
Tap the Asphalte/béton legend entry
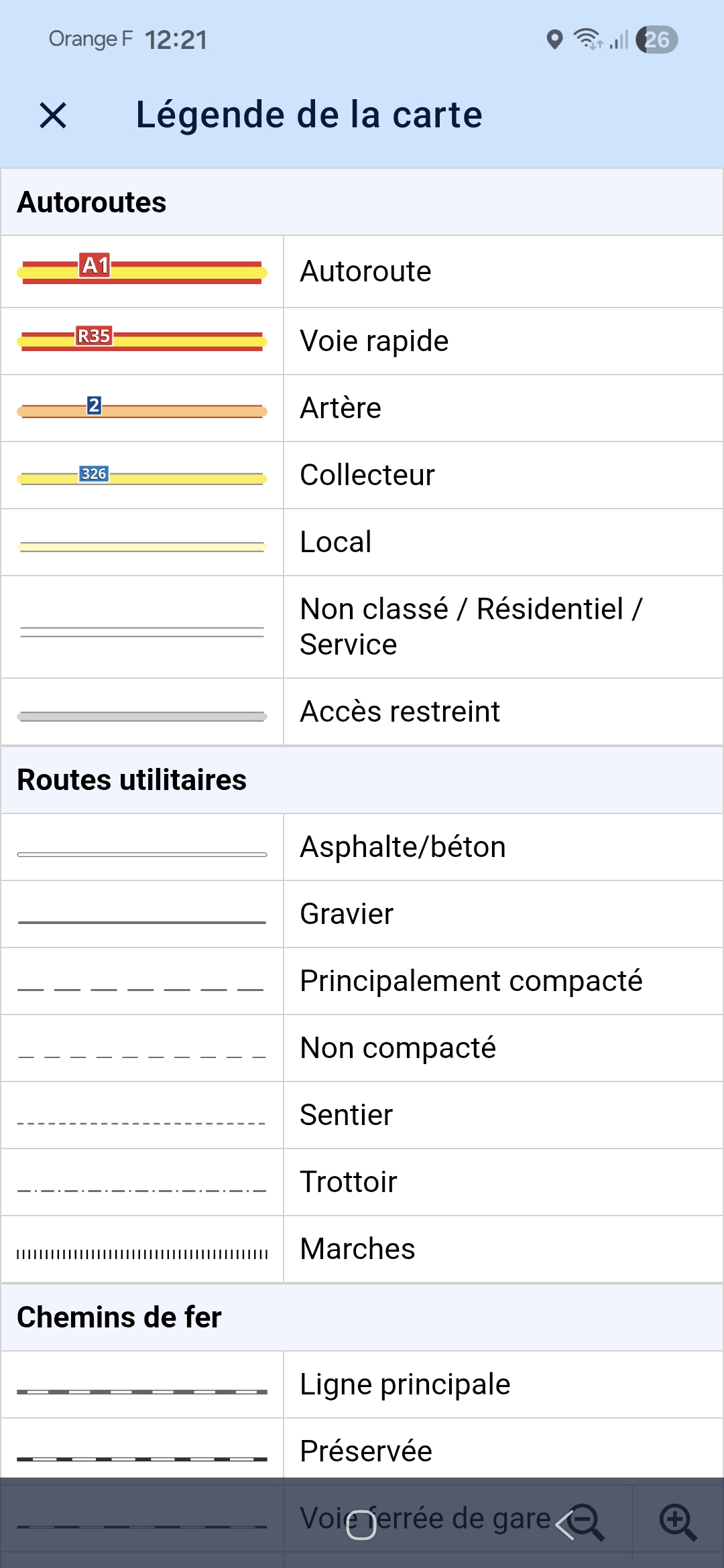[x=362, y=847]
